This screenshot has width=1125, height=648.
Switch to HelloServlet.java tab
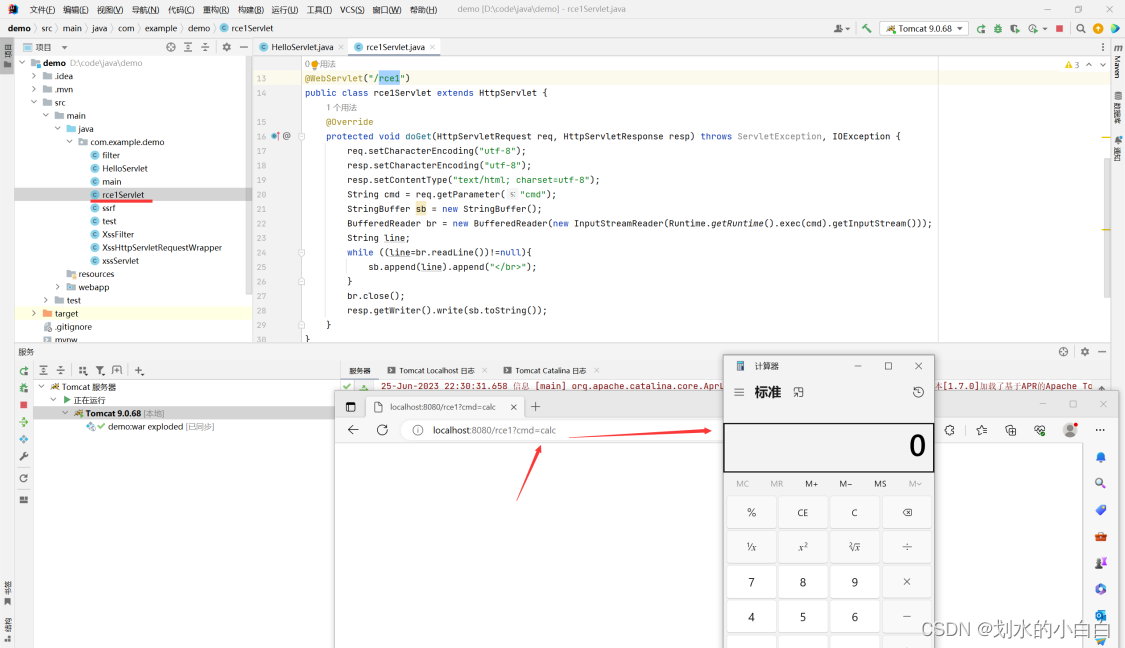[301, 47]
